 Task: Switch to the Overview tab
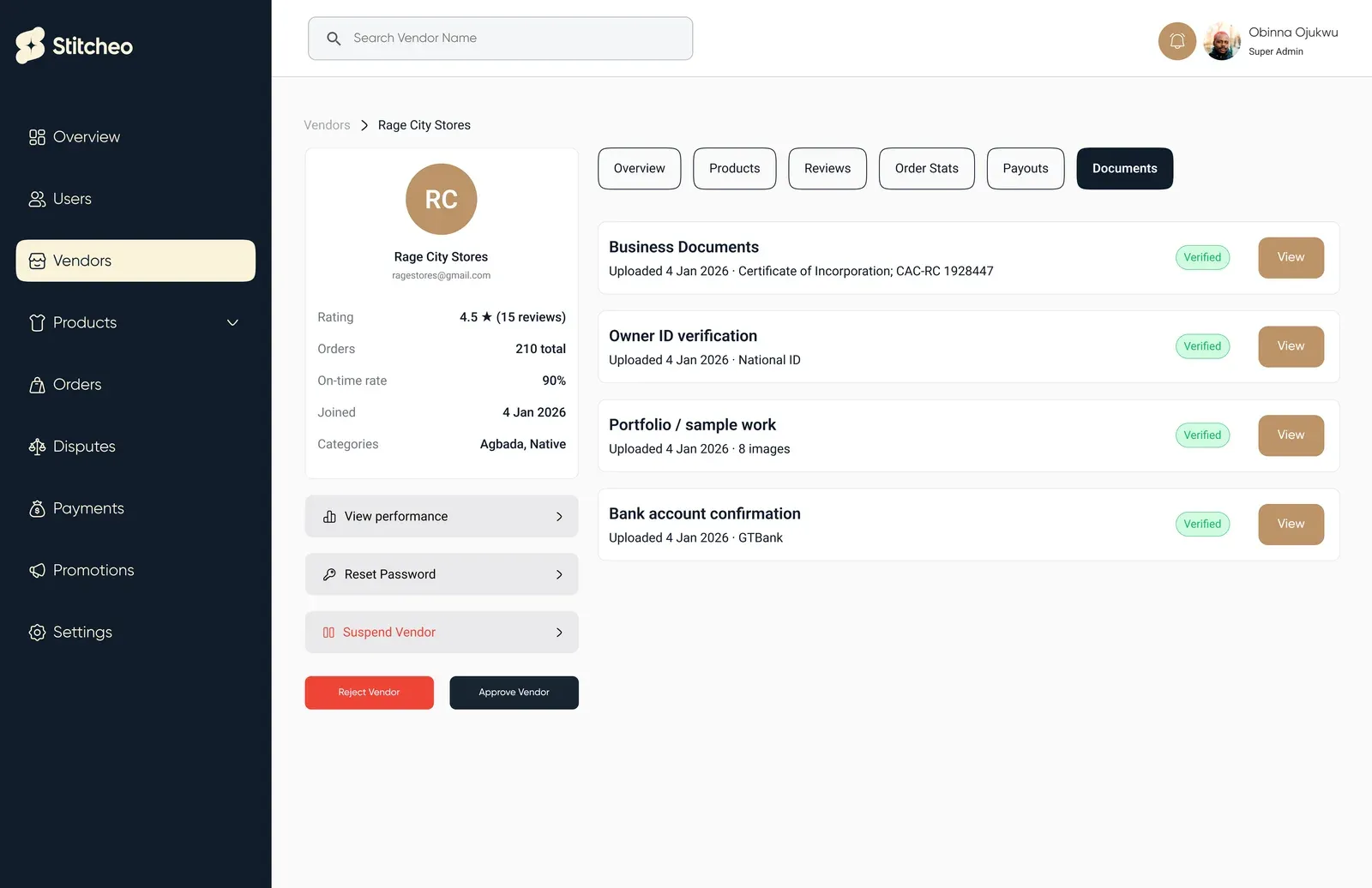point(640,169)
